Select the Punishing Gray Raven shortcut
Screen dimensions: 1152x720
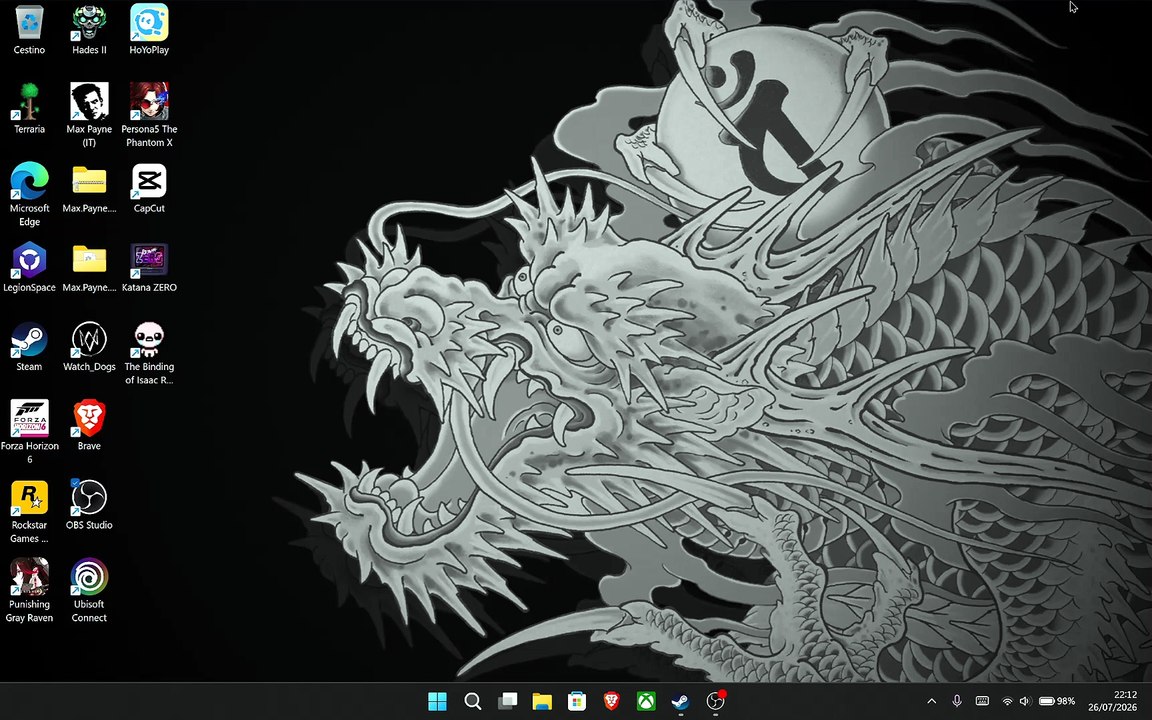point(29,591)
